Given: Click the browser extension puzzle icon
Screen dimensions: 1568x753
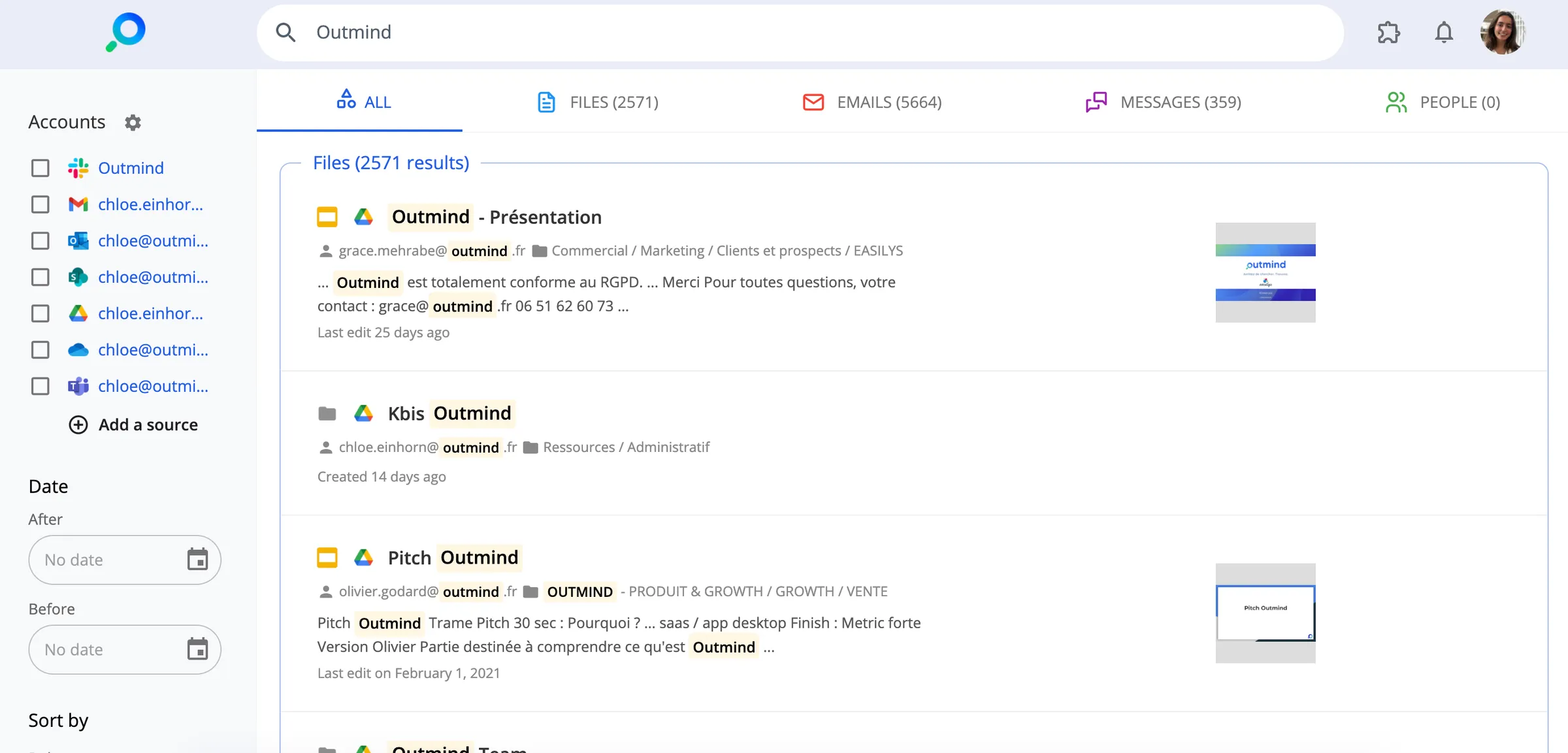Looking at the screenshot, I should [1389, 32].
